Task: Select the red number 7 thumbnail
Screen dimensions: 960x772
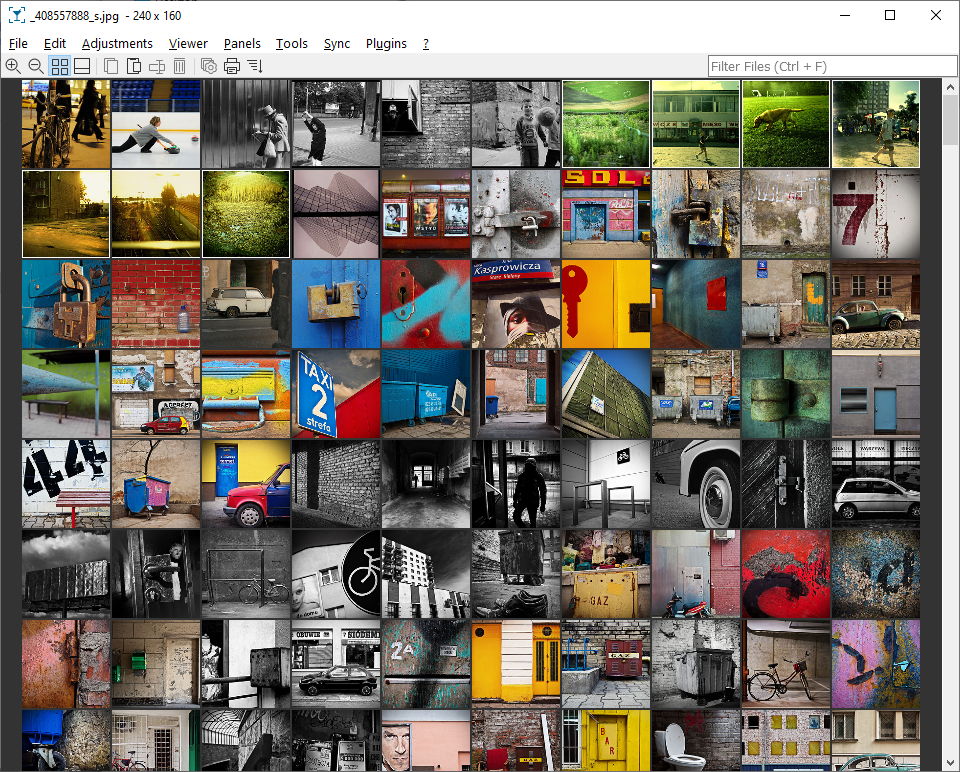Action: [875, 213]
